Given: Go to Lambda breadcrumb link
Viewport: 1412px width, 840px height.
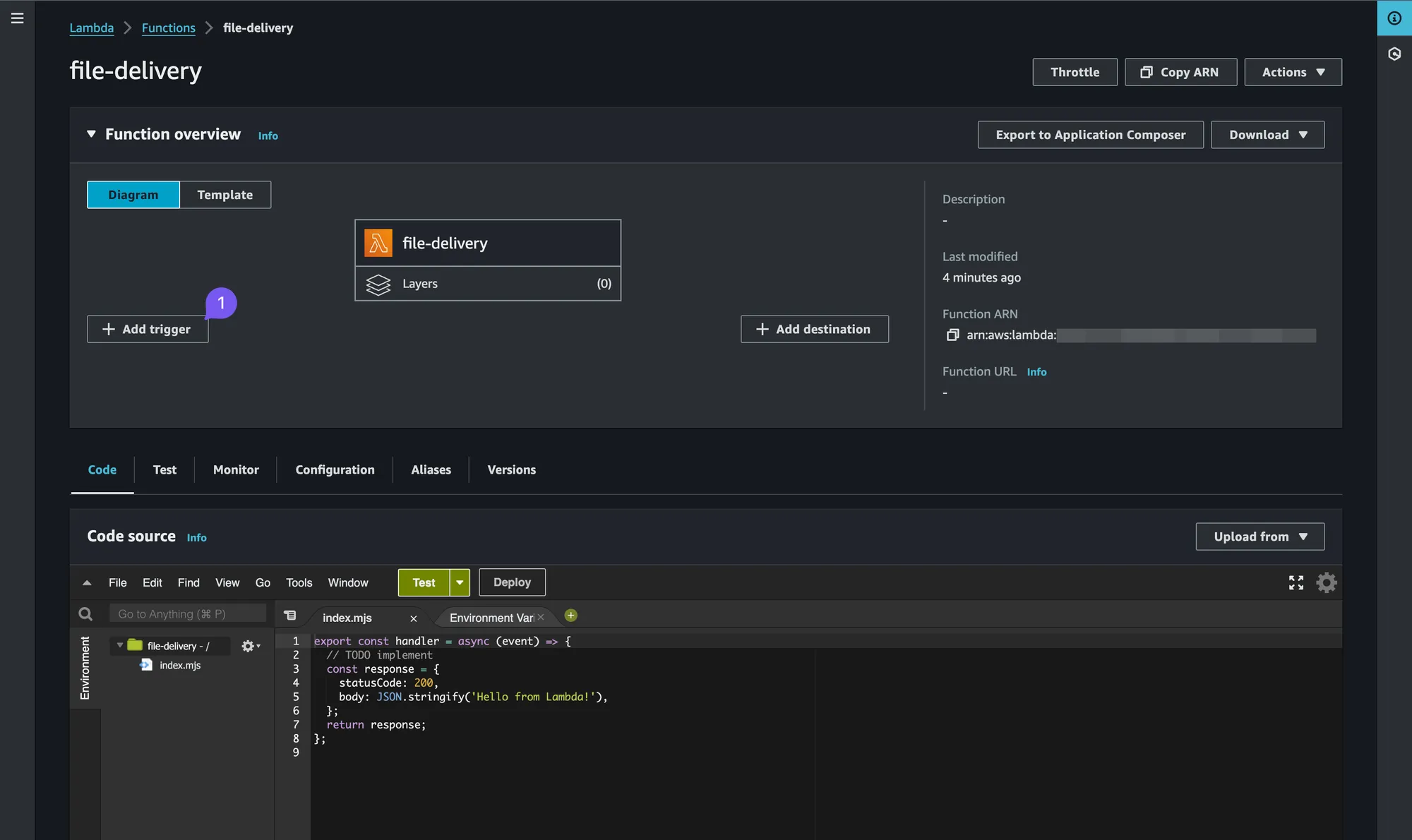Looking at the screenshot, I should coord(92,28).
